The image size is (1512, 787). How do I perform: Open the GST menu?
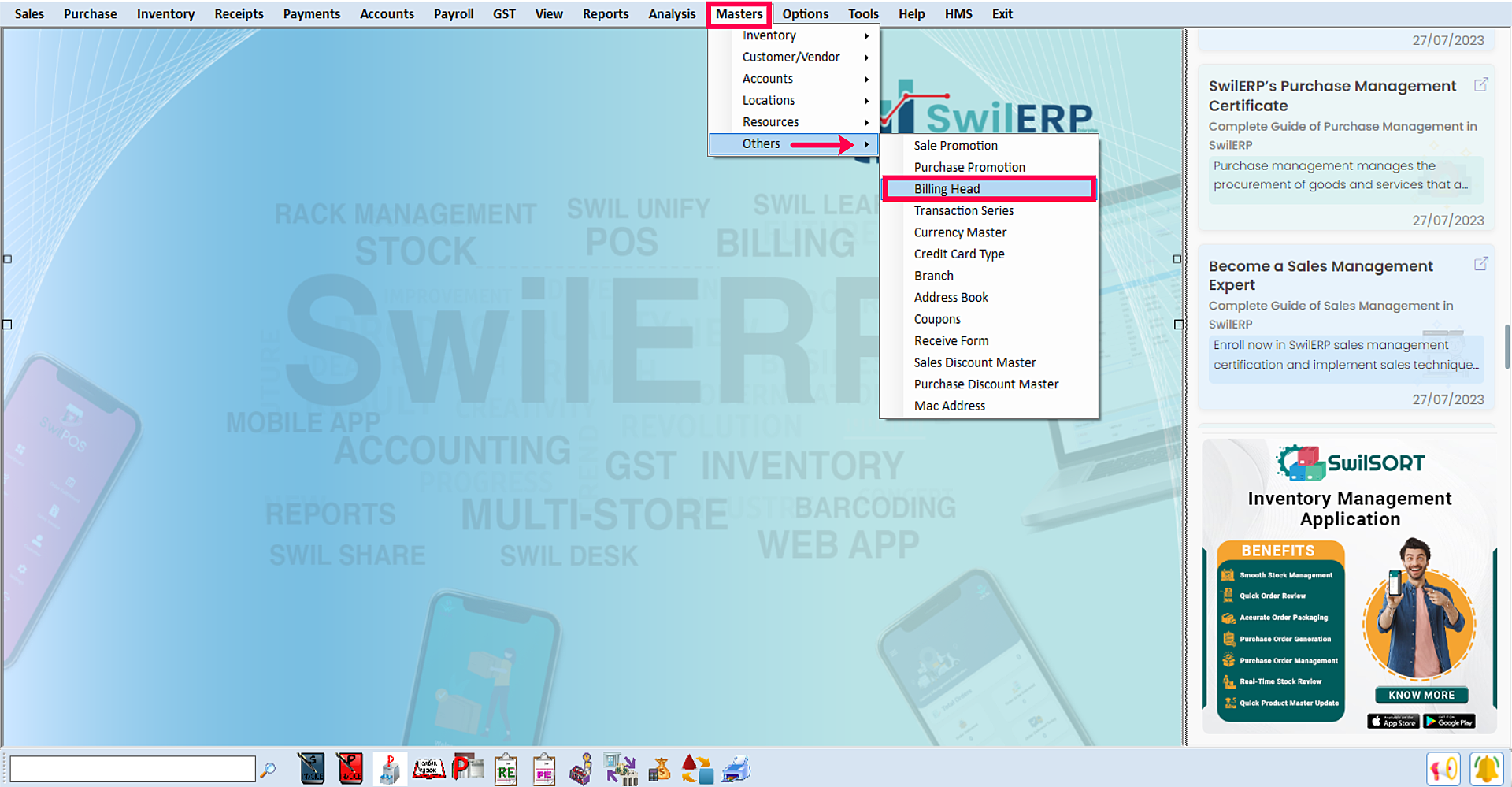(x=504, y=14)
